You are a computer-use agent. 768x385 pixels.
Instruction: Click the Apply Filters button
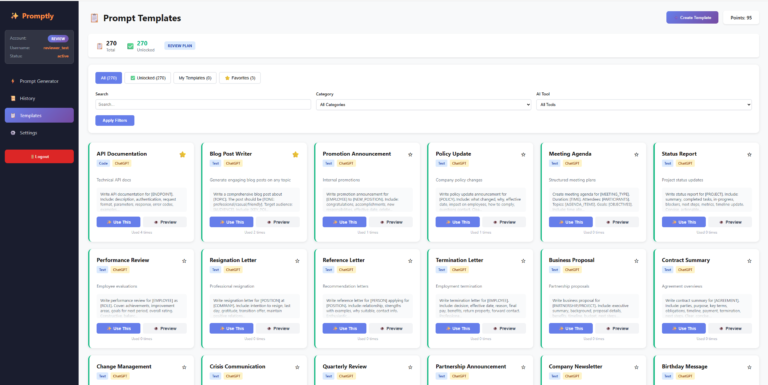pyautogui.click(x=115, y=120)
